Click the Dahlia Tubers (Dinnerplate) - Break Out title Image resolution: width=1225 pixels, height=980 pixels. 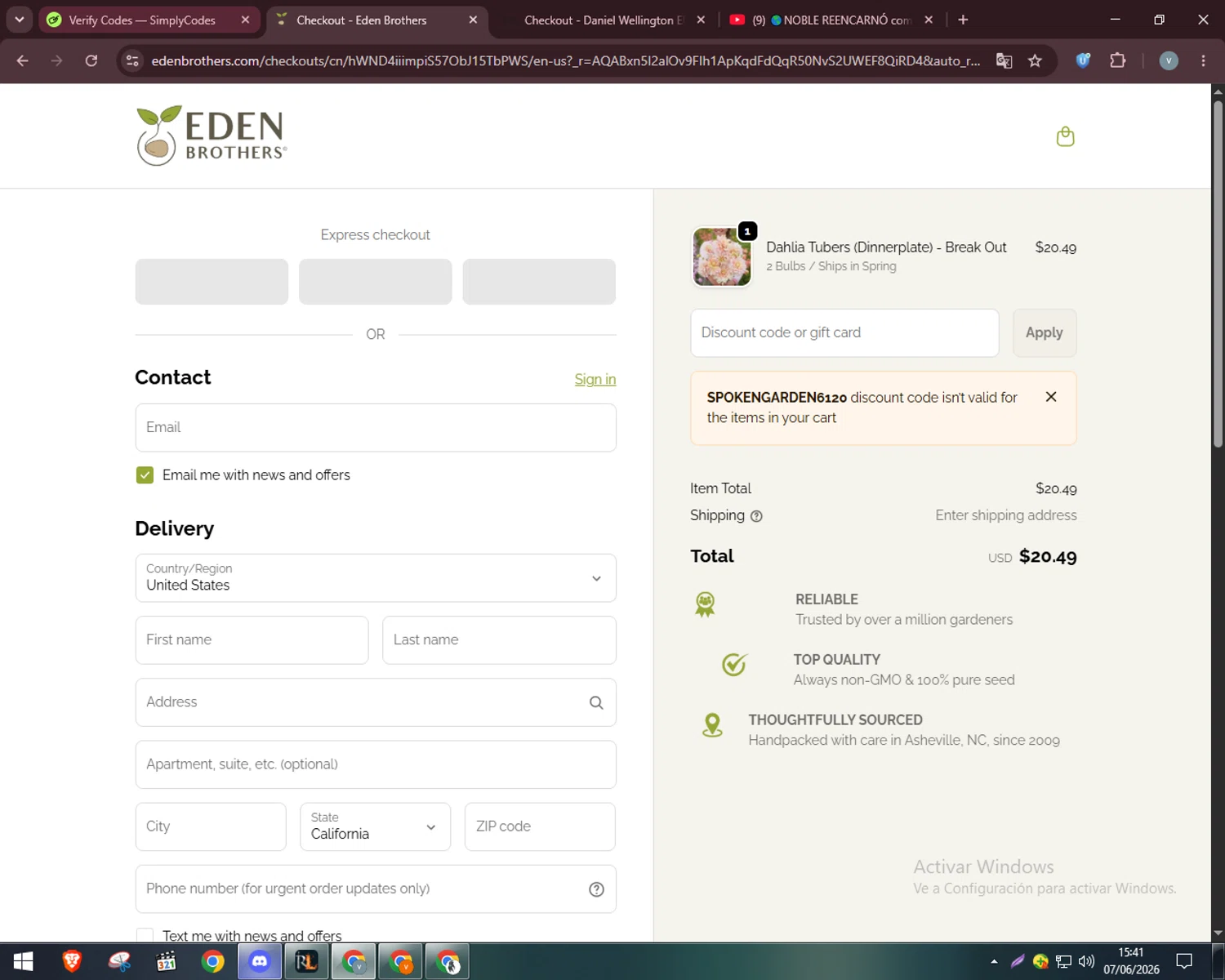coord(886,247)
